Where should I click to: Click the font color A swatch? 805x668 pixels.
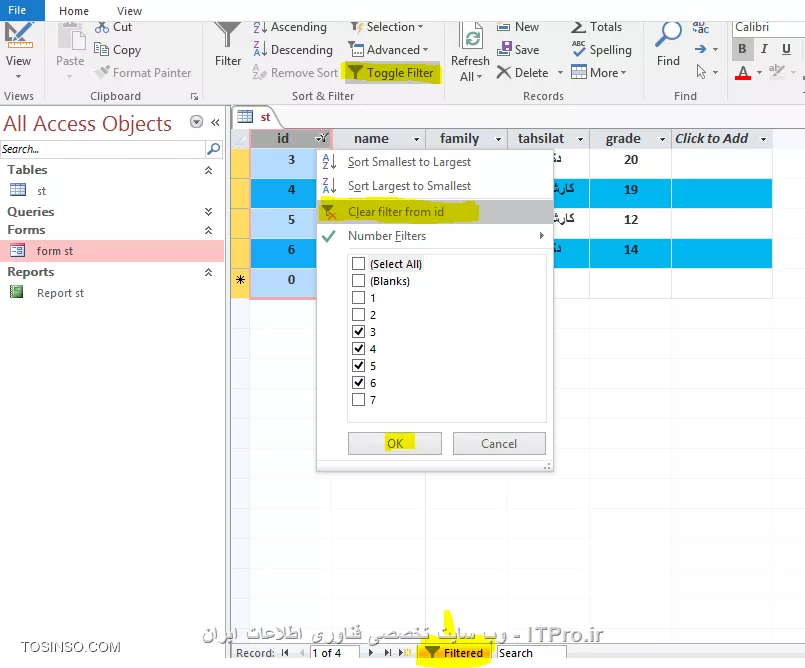(742, 73)
